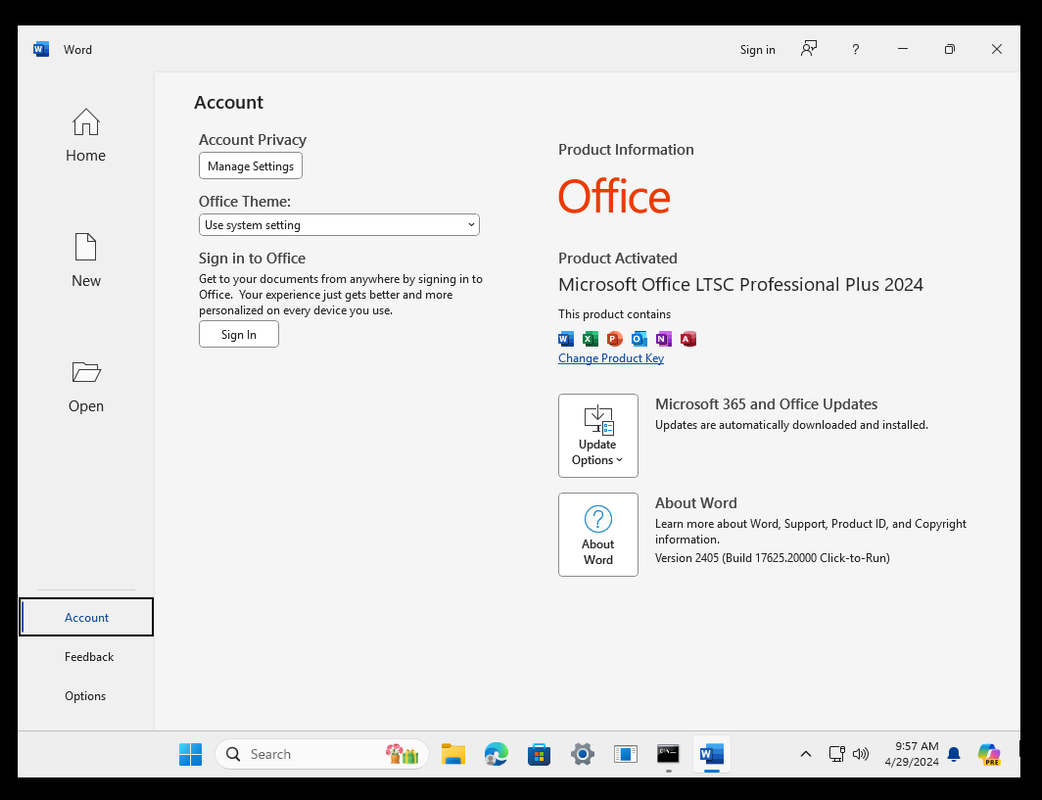1042x800 pixels.
Task: Open Settings gear from taskbar
Action: [582, 754]
